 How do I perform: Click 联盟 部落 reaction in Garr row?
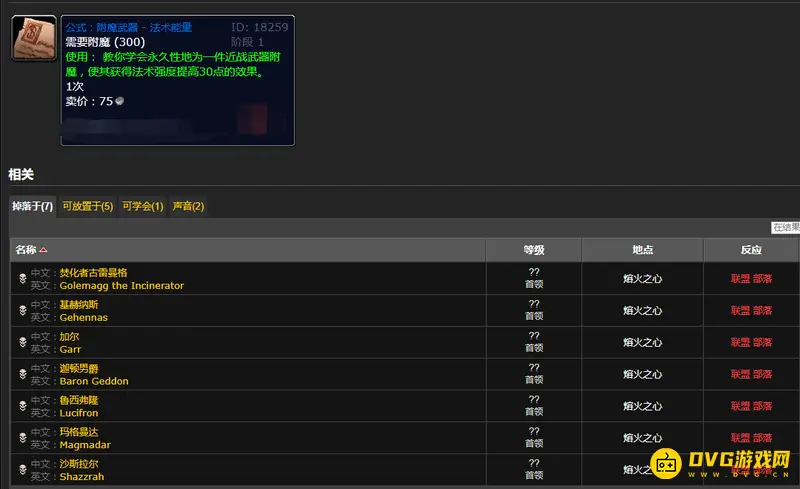point(751,343)
